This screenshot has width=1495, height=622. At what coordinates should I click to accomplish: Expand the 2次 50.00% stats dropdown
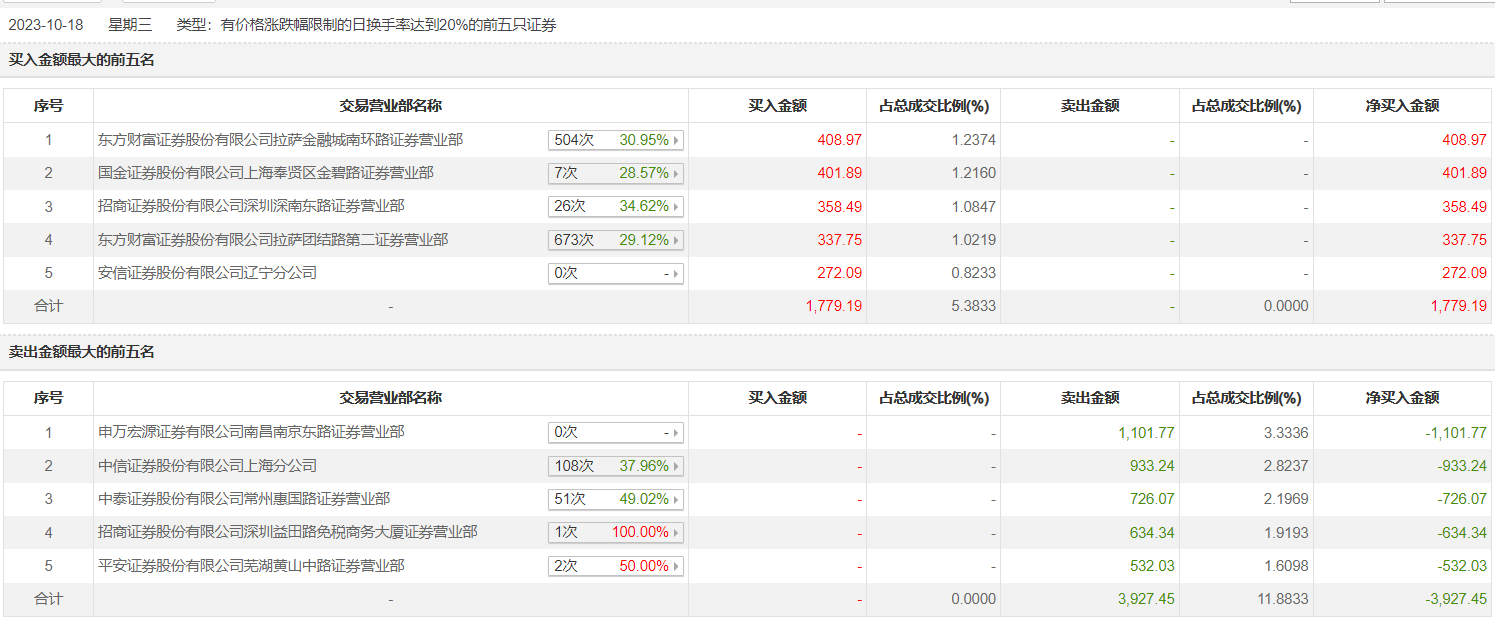point(676,567)
